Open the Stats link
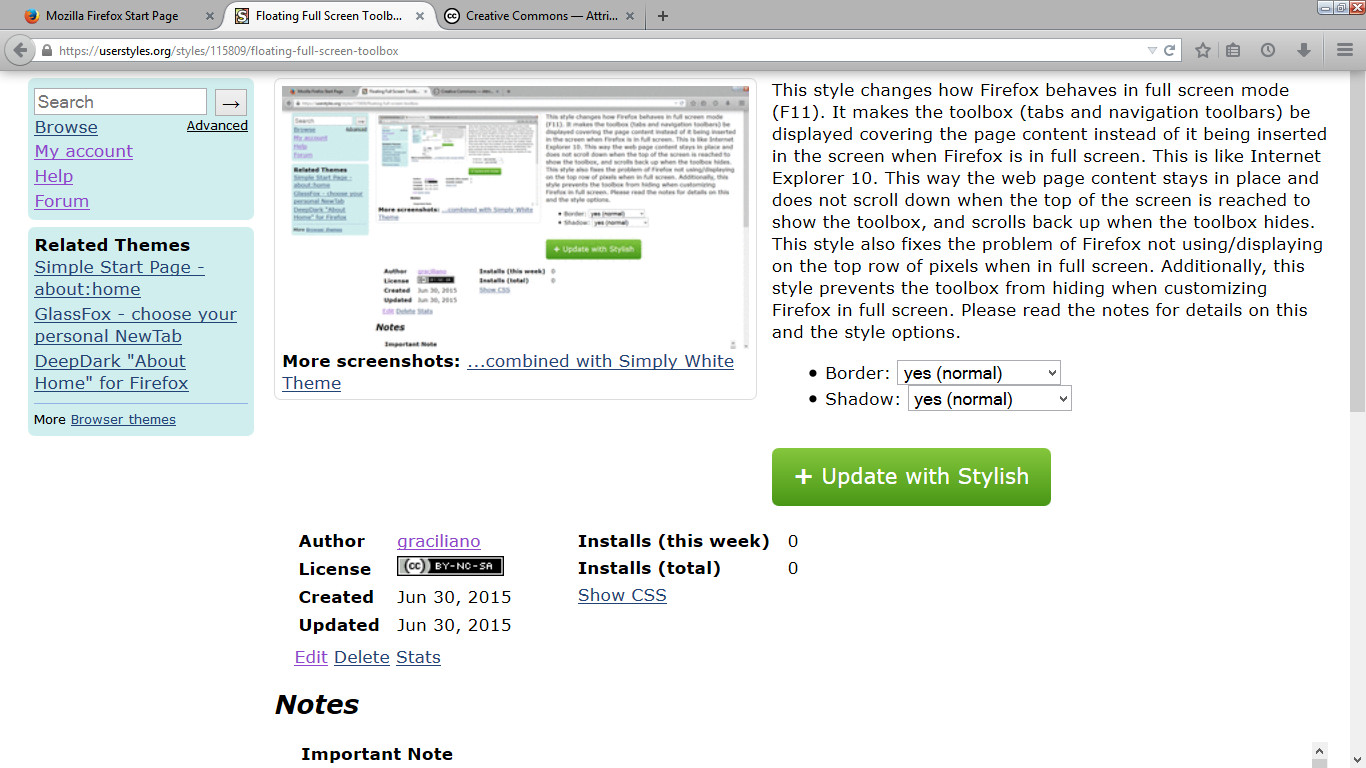The height and width of the screenshot is (768, 1366). (418, 657)
